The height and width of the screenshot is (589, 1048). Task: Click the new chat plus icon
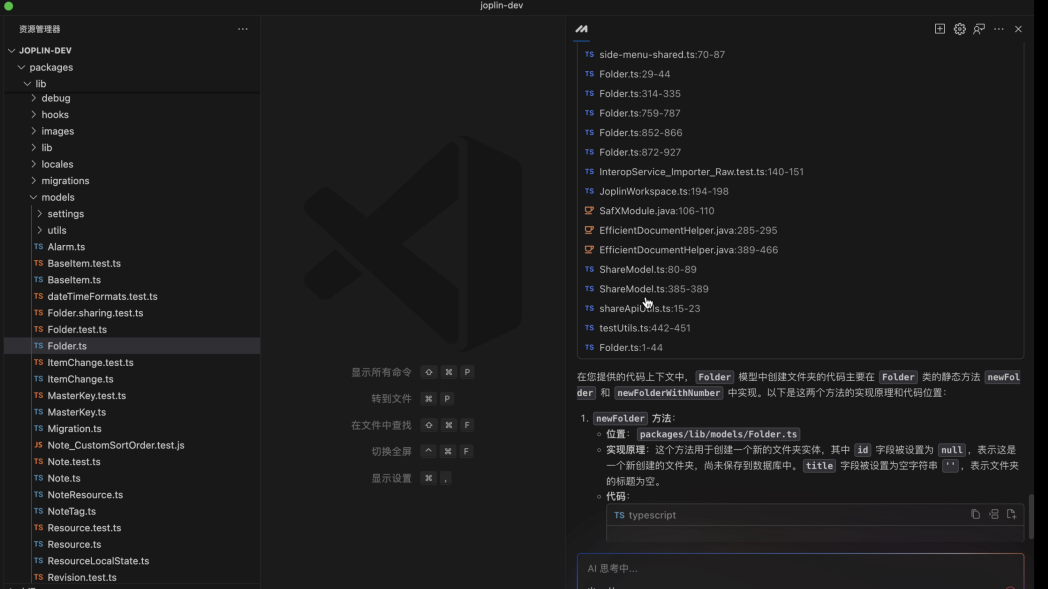tap(939, 29)
